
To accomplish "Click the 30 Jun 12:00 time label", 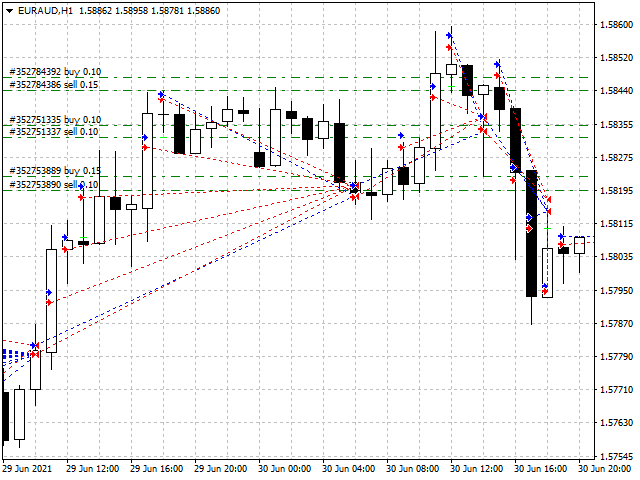I will (476, 469).
